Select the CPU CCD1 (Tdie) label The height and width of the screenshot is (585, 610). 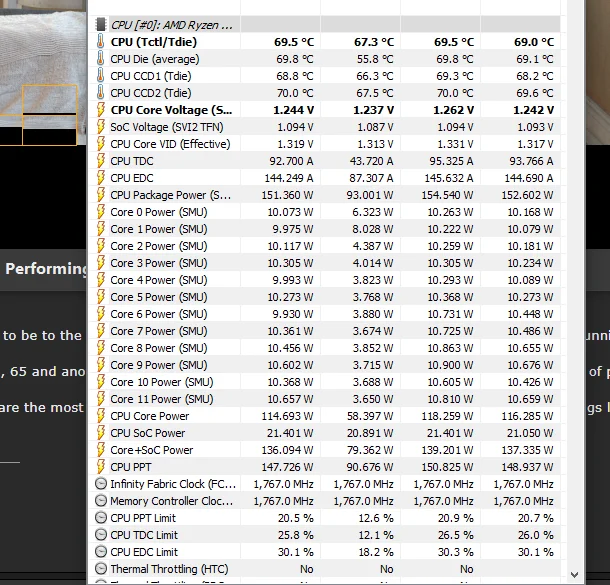151,76
